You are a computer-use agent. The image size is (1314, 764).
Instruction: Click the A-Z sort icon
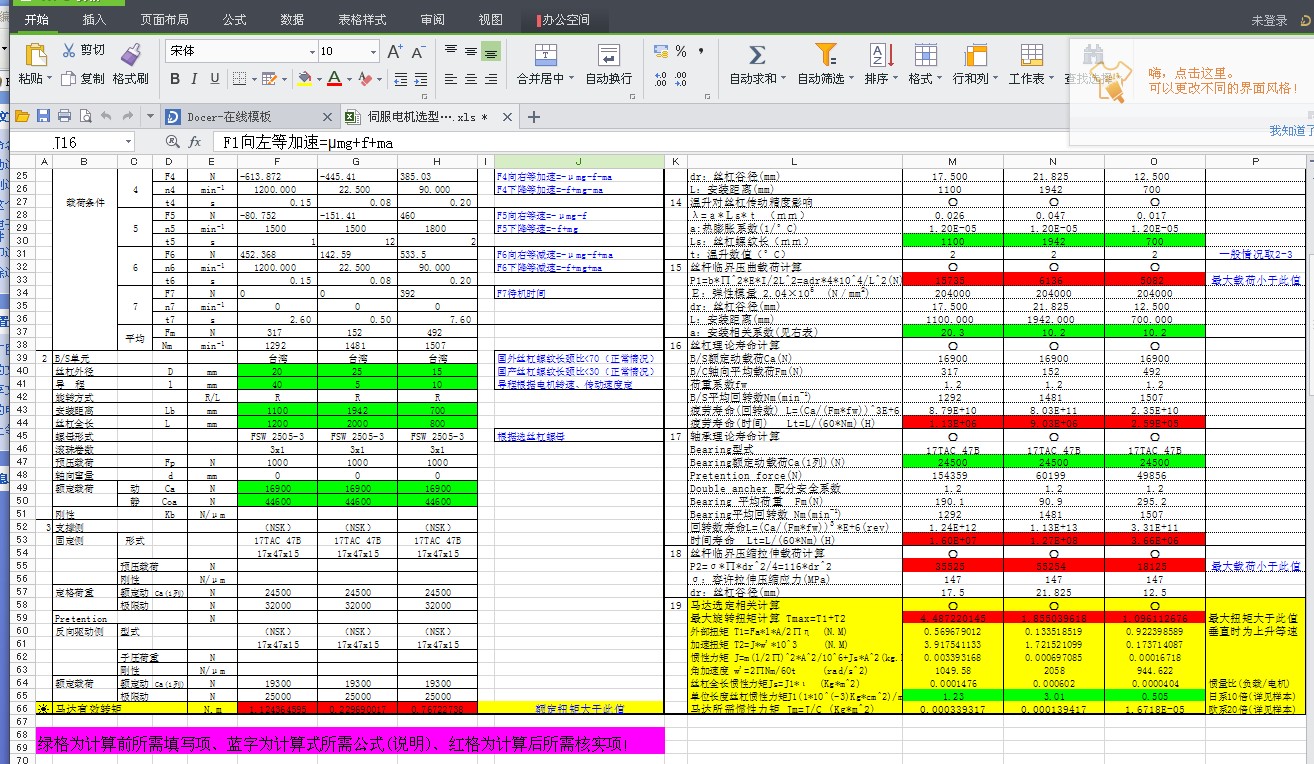(x=881, y=55)
